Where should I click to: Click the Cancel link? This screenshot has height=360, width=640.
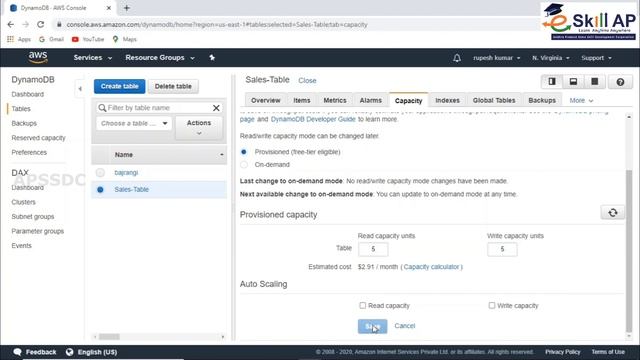tap(405, 326)
